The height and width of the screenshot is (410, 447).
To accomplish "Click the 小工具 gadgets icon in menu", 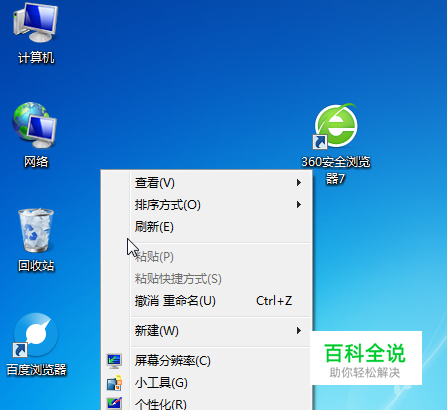I will [114, 383].
